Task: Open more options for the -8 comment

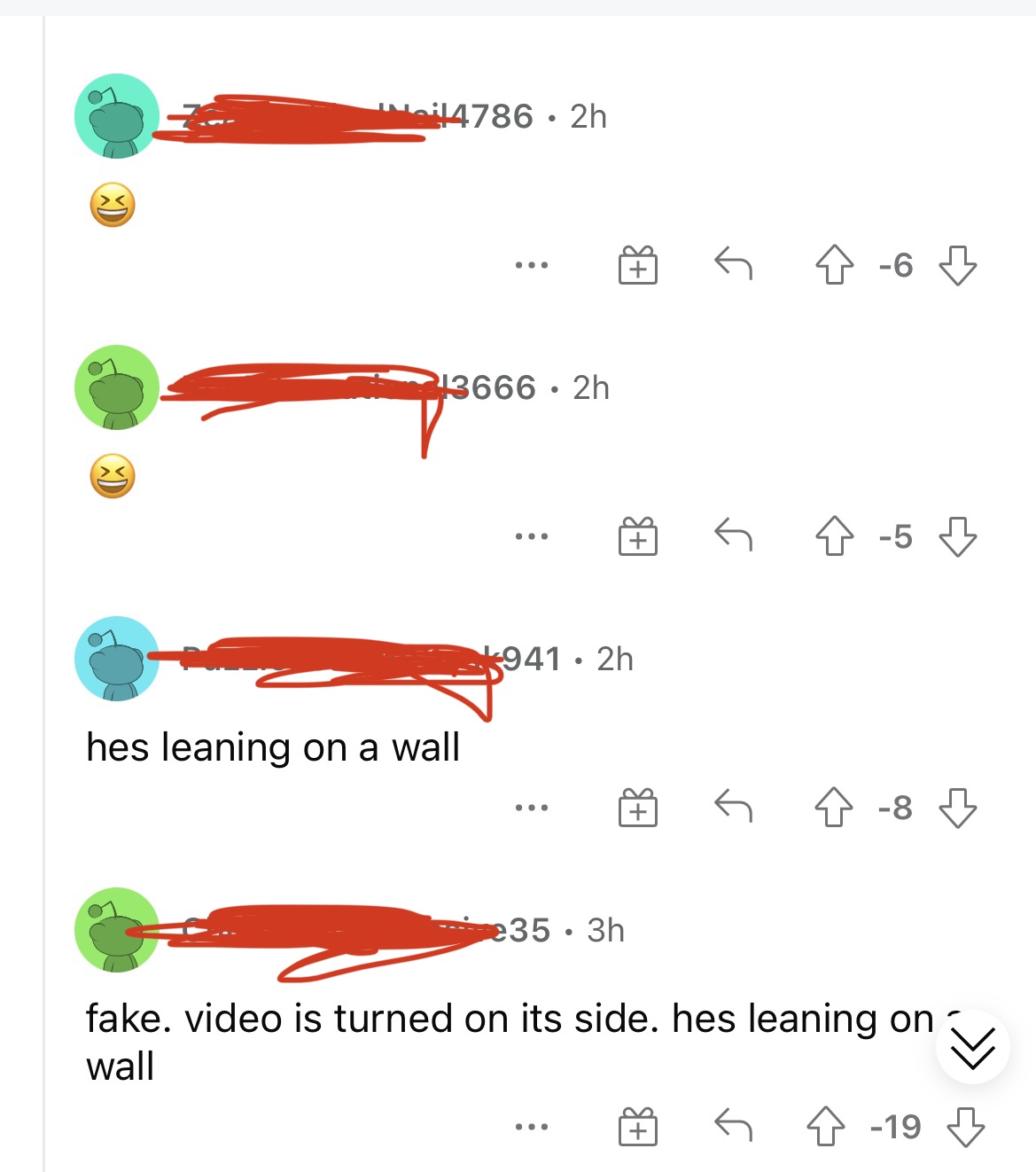Action: coord(532,808)
